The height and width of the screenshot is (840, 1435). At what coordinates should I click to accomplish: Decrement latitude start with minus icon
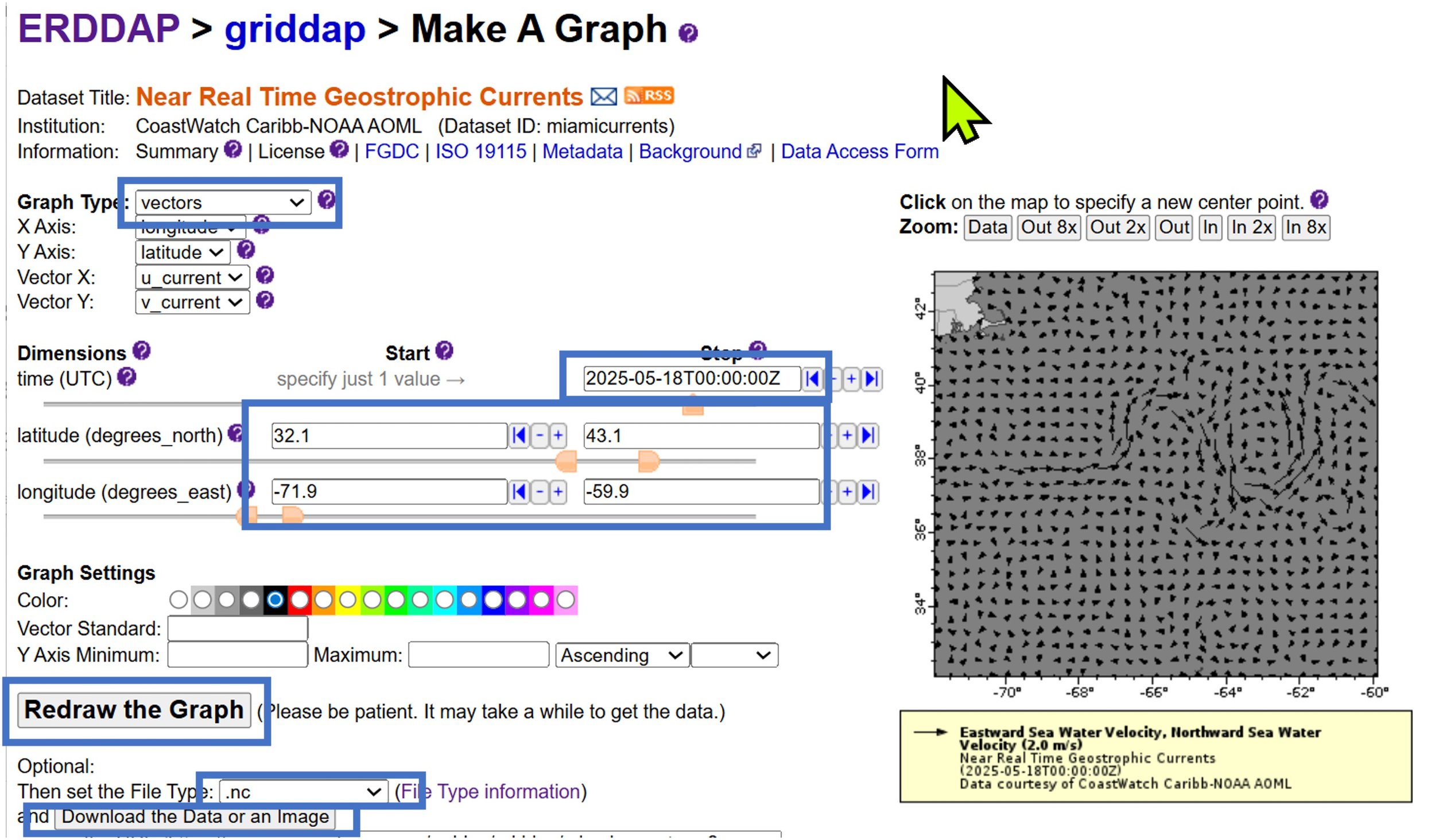pos(540,435)
